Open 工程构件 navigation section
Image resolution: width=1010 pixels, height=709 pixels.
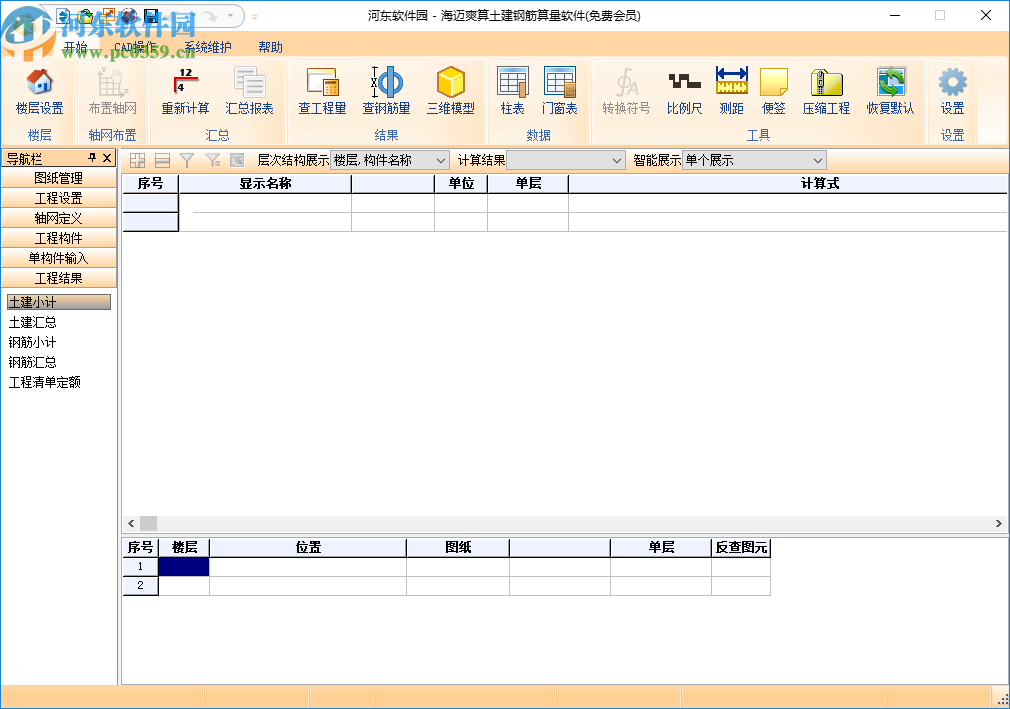[x=59, y=238]
